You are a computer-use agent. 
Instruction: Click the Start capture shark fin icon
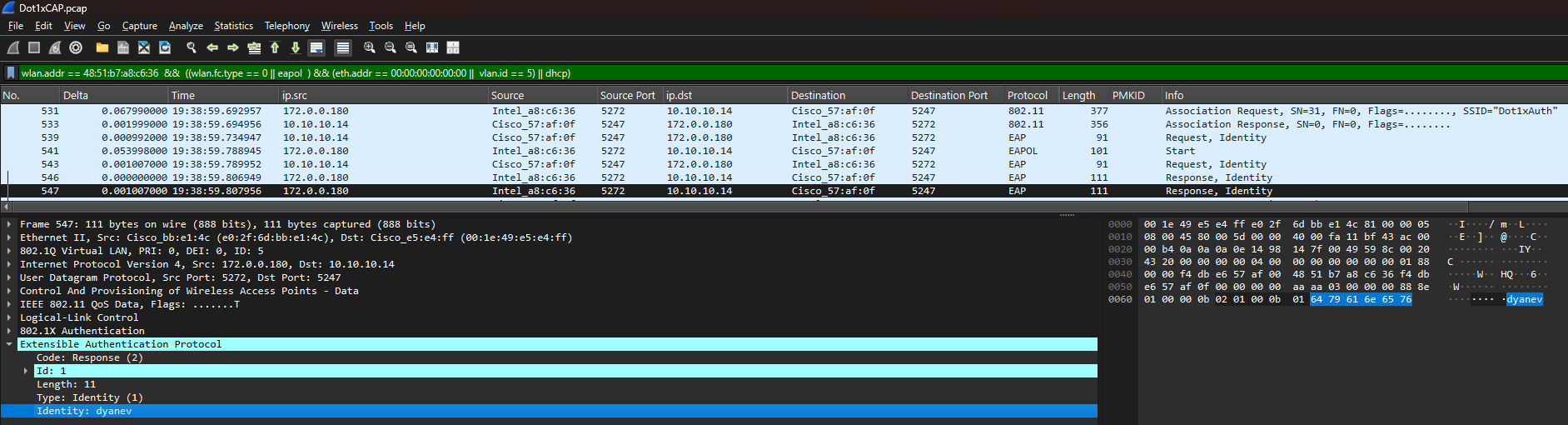[x=13, y=47]
